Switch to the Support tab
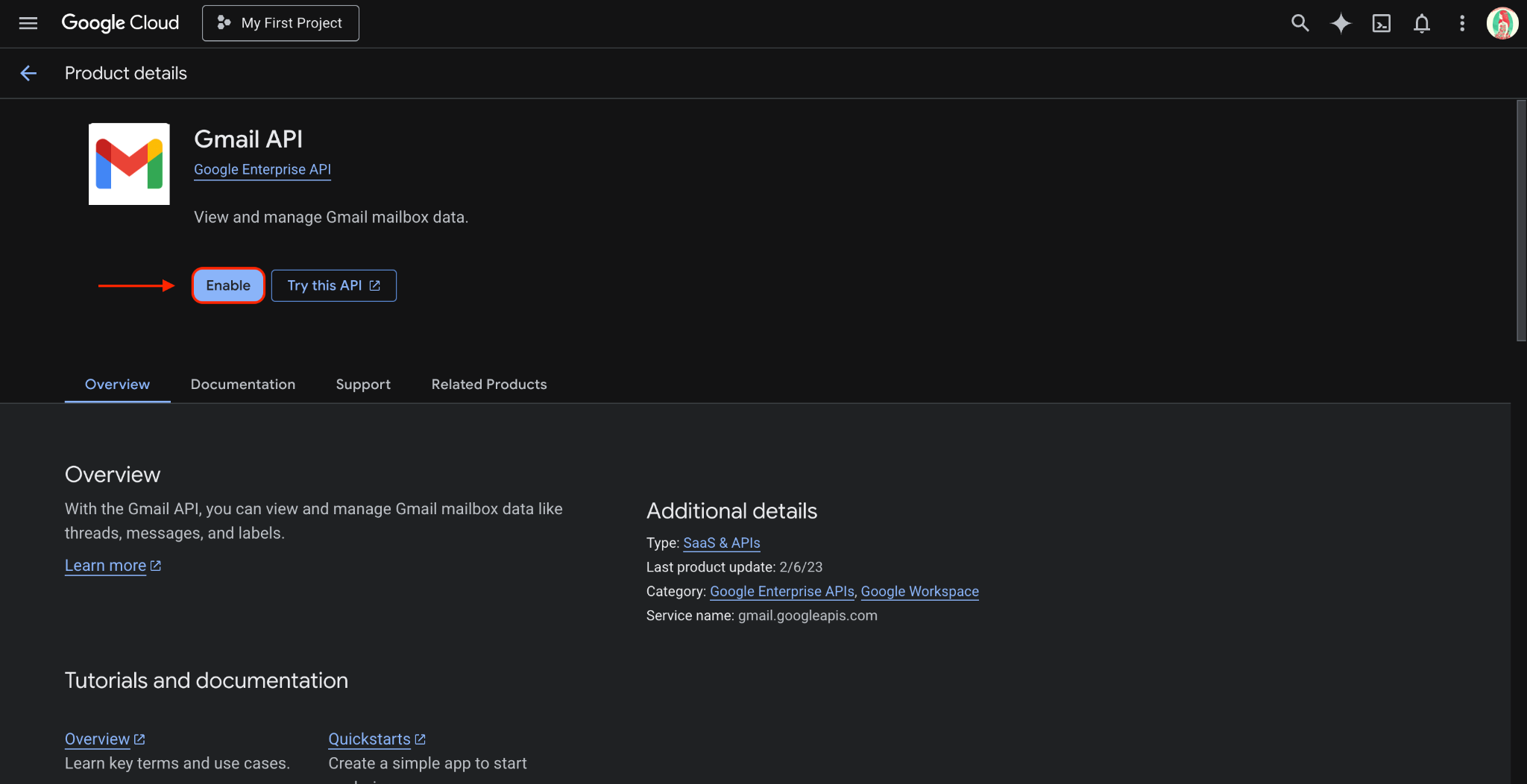This screenshot has height=784, width=1527. click(x=363, y=385)
